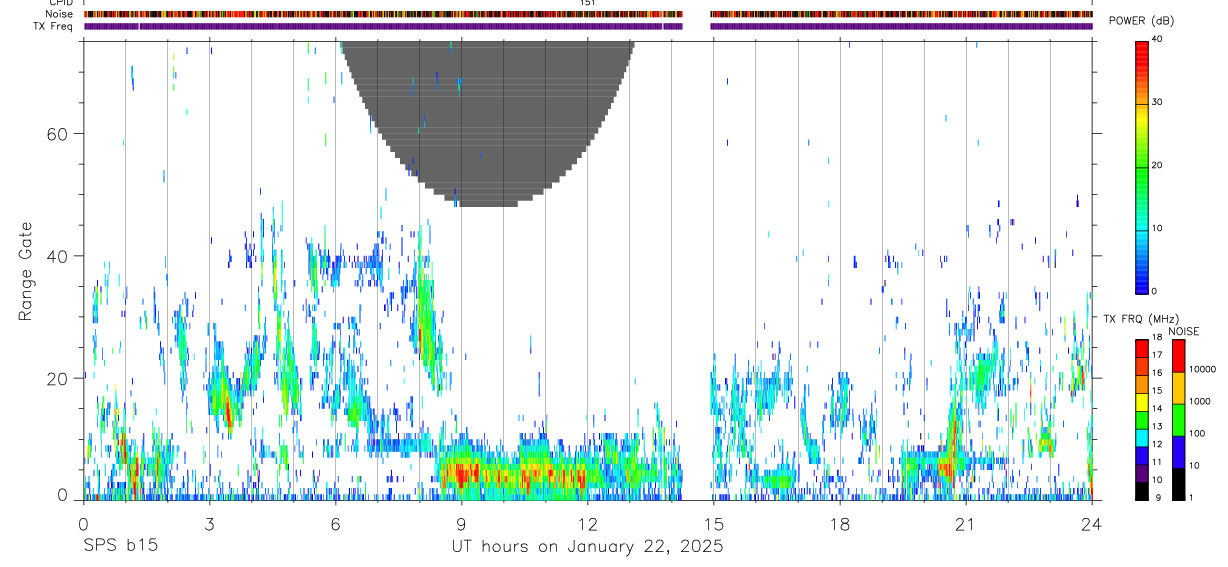Click the "Noise" strip label at top left
The height and width of the screenshot is (567, 1228).
click(61, 14)
